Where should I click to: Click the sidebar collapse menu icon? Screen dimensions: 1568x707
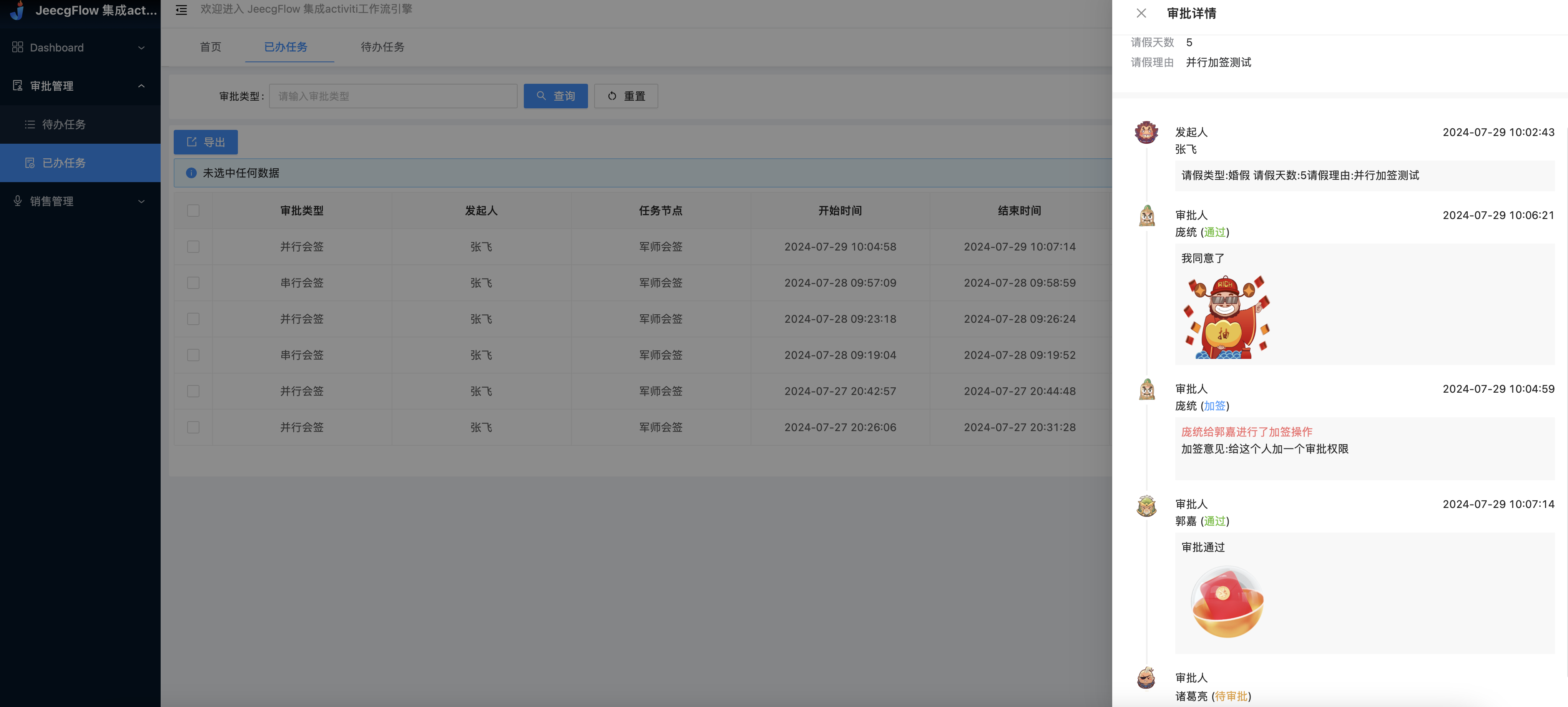coord(181,10)
